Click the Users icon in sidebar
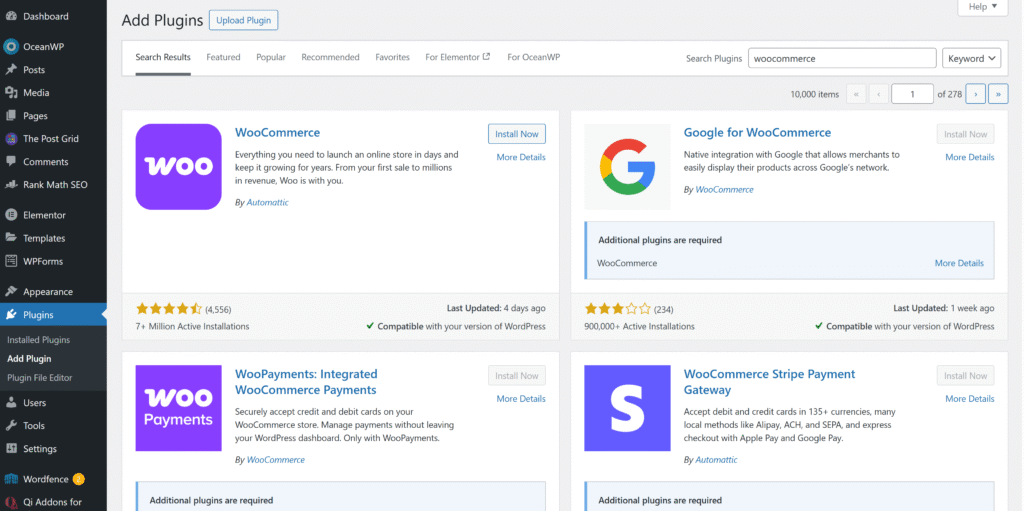 pyautogui.click(x=11, y=403)
